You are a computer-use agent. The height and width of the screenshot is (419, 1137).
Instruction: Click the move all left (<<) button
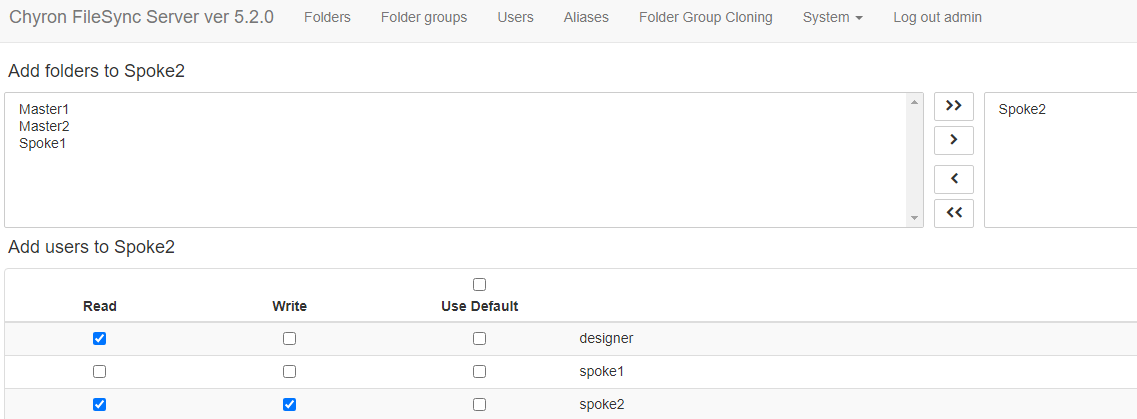coord(953,213)
